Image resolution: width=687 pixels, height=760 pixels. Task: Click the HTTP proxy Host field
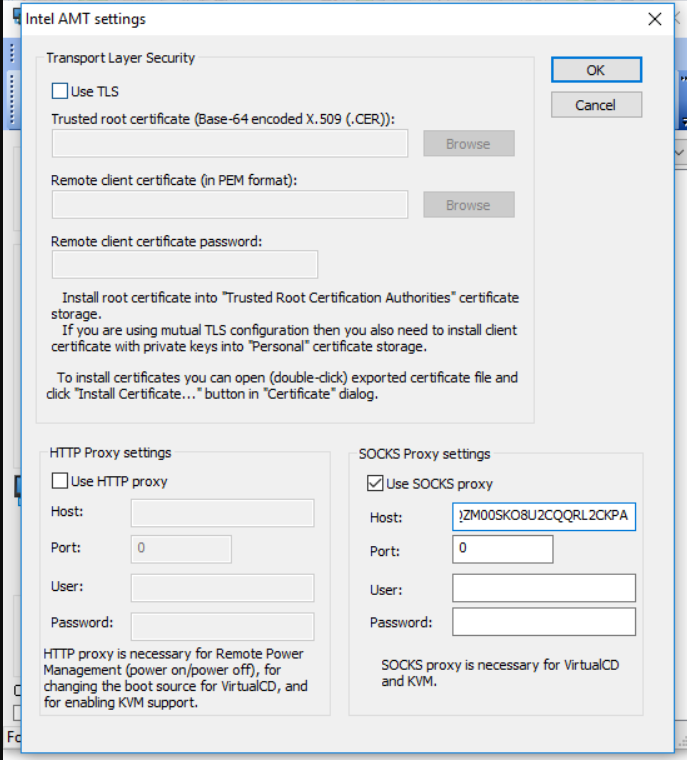222,514
